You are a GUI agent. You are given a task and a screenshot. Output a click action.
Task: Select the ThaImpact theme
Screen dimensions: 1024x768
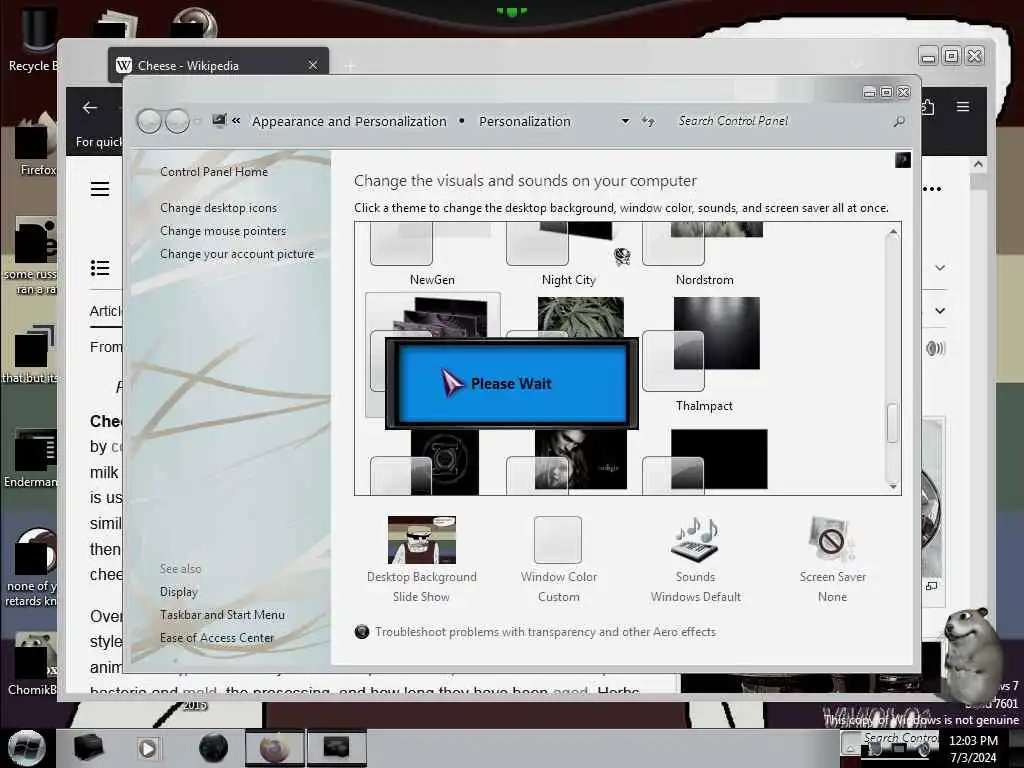703,354
